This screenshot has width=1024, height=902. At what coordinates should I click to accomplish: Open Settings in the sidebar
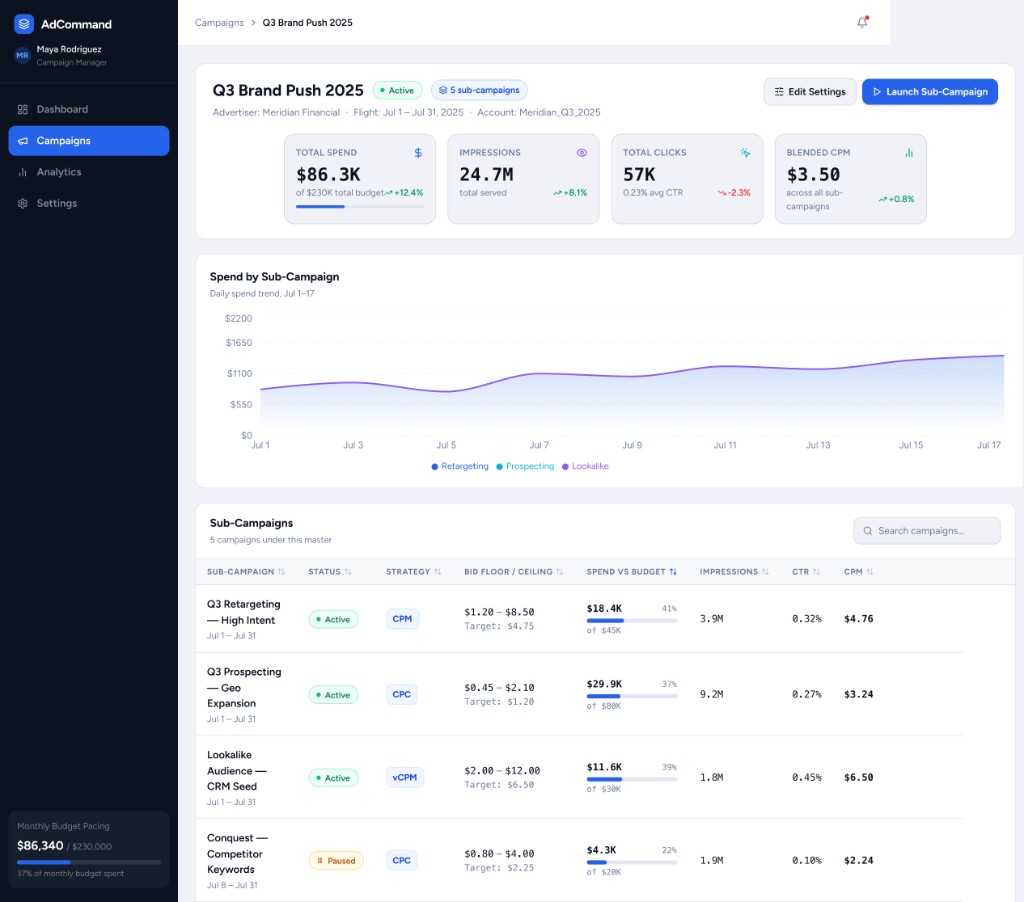[x=89, y=203]
